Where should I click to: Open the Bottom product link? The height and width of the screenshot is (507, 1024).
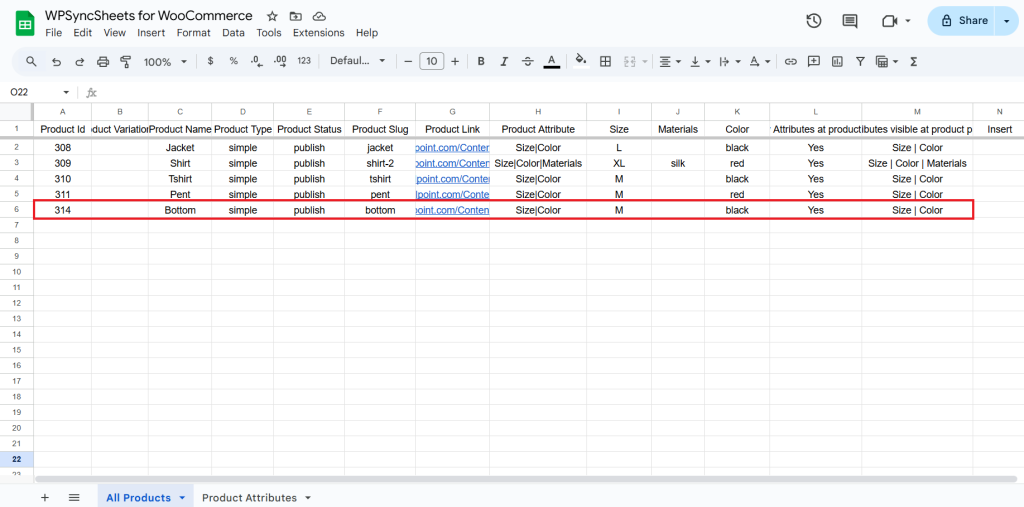tap(452, 210)
